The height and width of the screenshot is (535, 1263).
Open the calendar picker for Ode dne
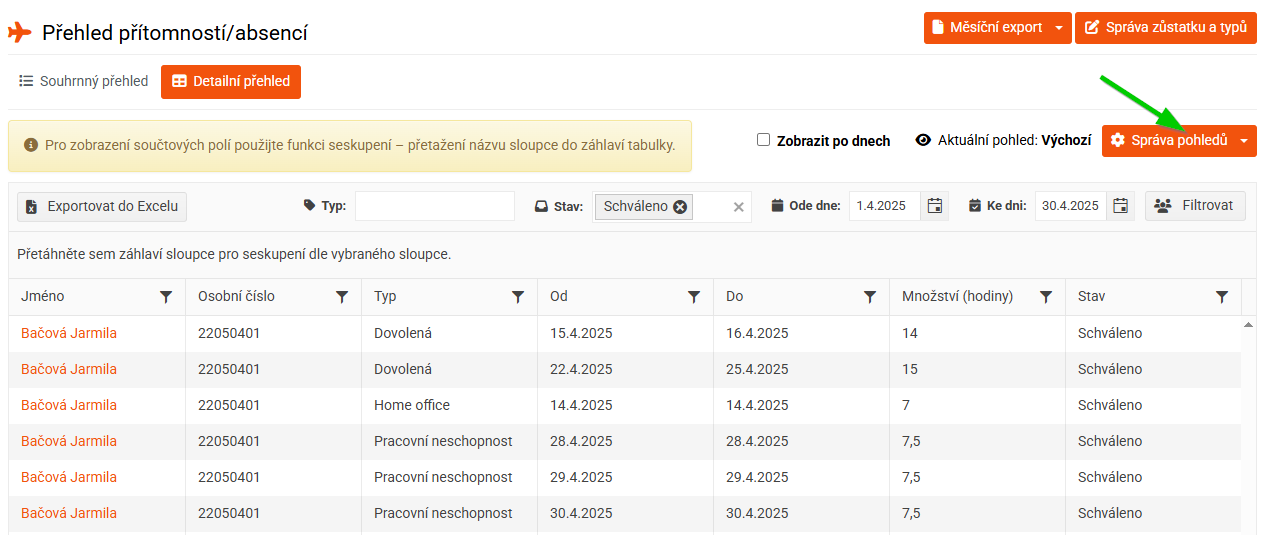tap(935, 206)
